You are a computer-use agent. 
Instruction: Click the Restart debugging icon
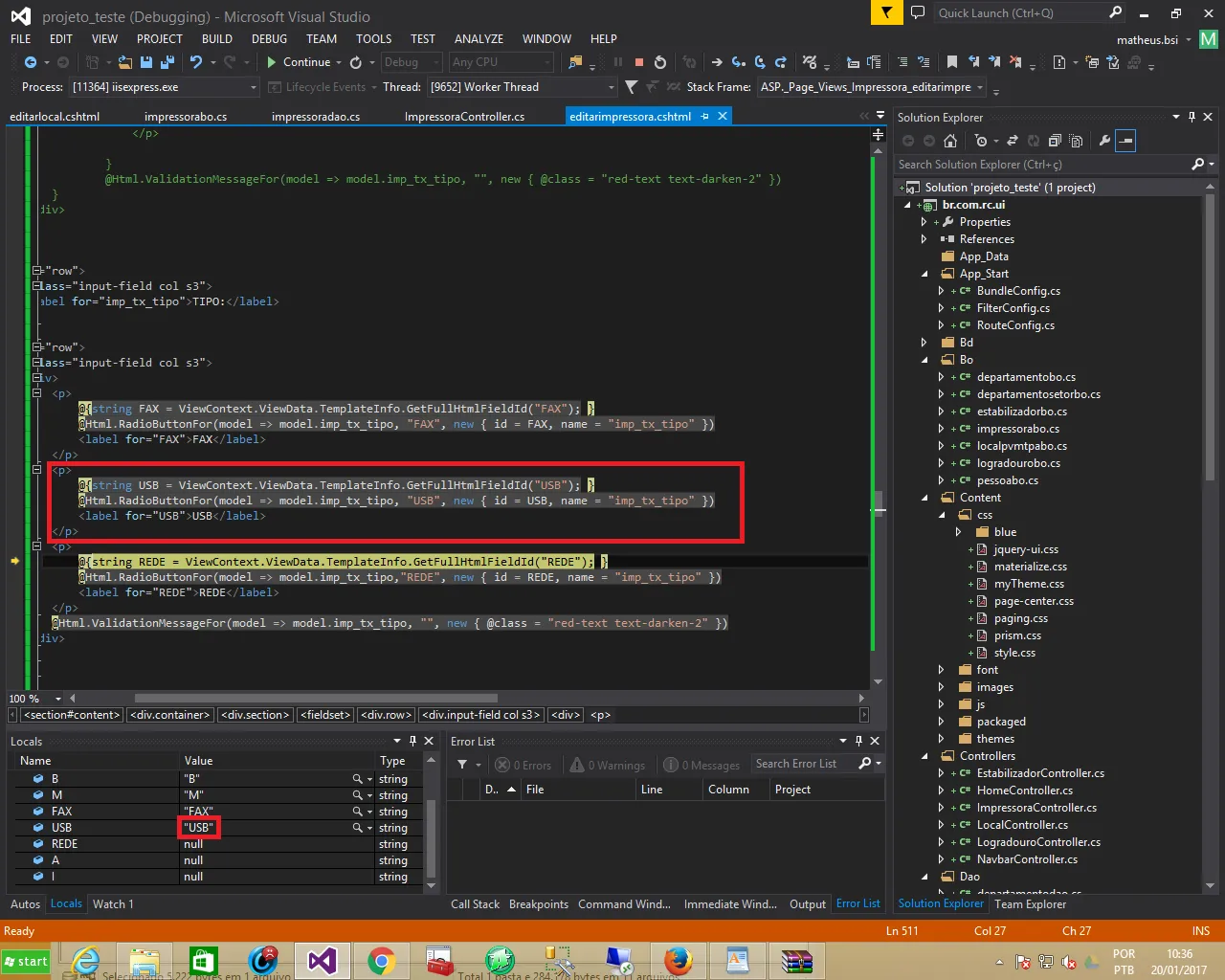pos(659,62)
